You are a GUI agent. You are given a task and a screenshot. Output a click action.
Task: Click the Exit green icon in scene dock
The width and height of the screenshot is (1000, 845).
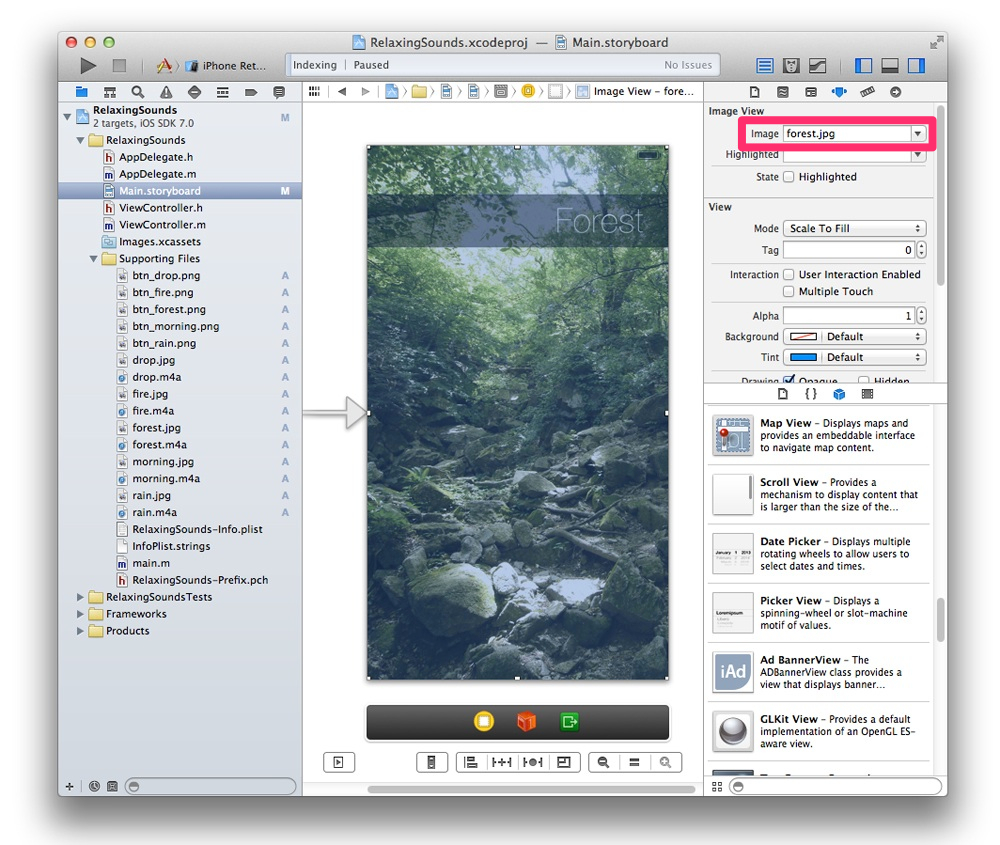point(570,721)
